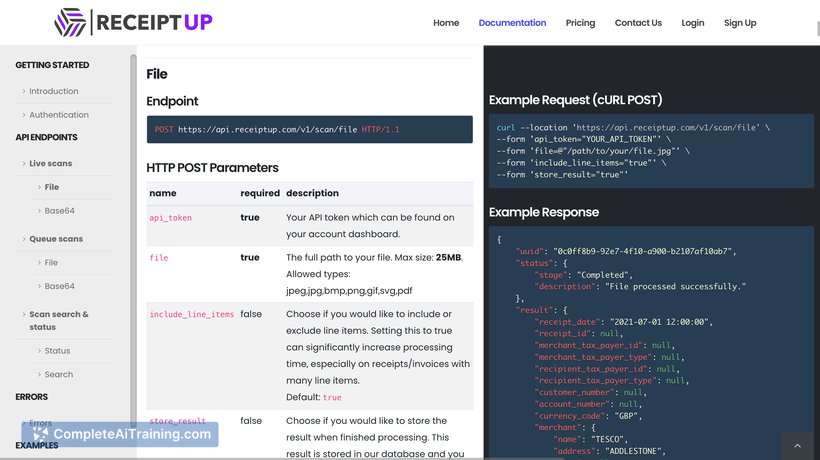The image size is (820, 460).
Task: Click the API ENDPOINTS sidebar heading
Action: (x=46, y=137)
